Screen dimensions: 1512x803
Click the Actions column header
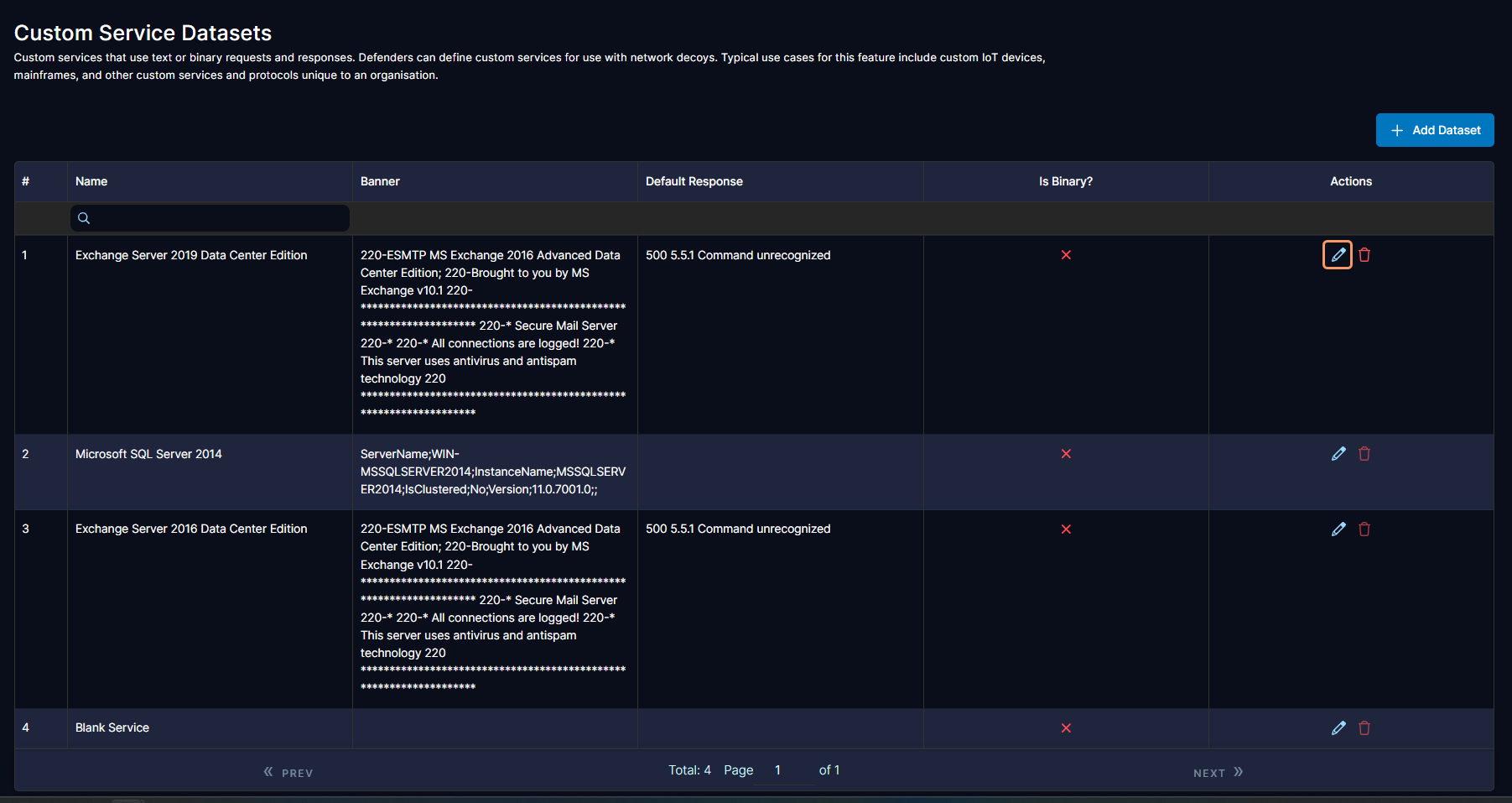tap(1351, 181)
